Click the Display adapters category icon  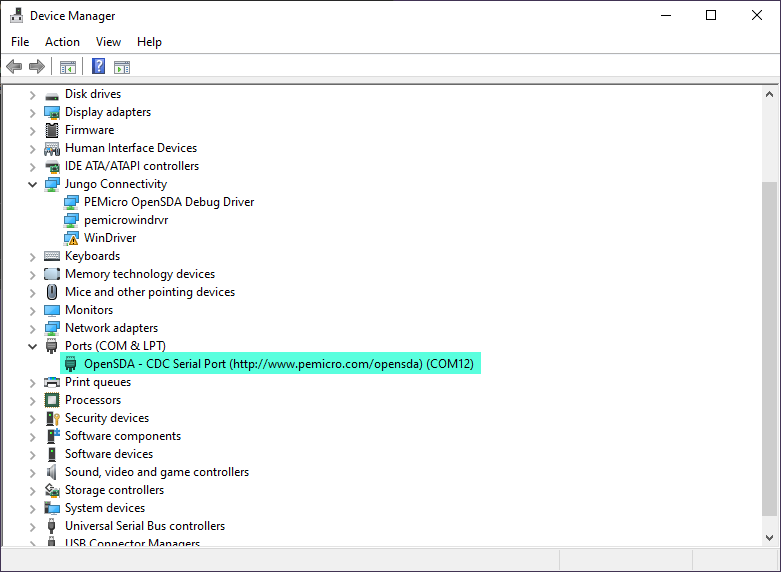(52, 113)
